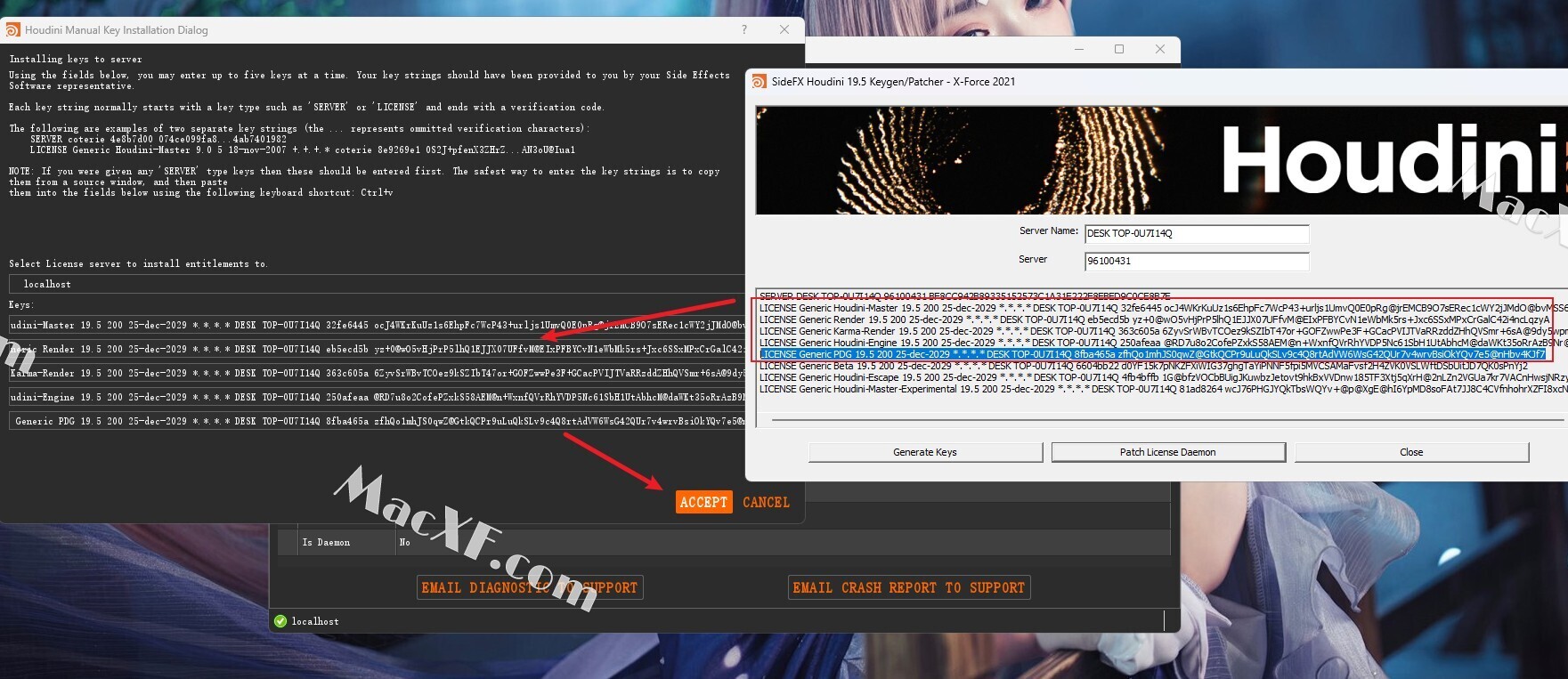The height and width of the screenshot is (679, 1568).
Task: Click the question mark help icon in the Key Installation dialog
Action: click(744, 29)
